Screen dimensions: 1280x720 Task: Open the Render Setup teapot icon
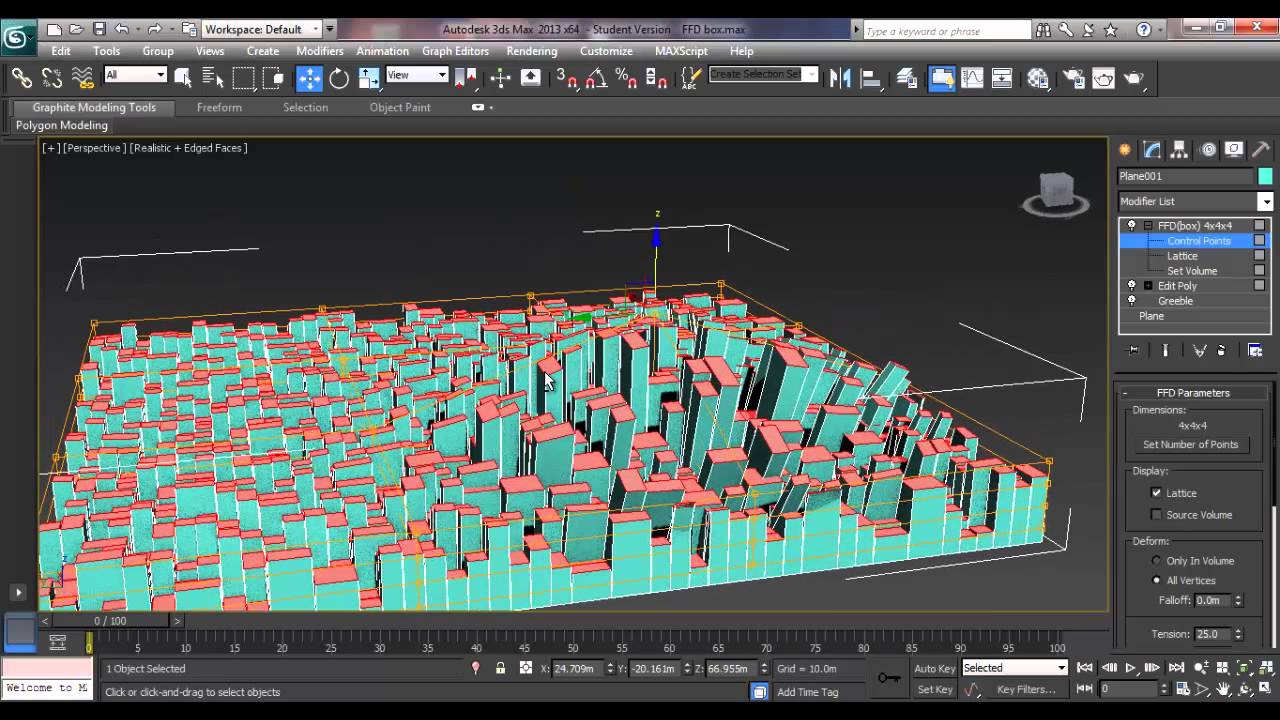(1073, 78)
